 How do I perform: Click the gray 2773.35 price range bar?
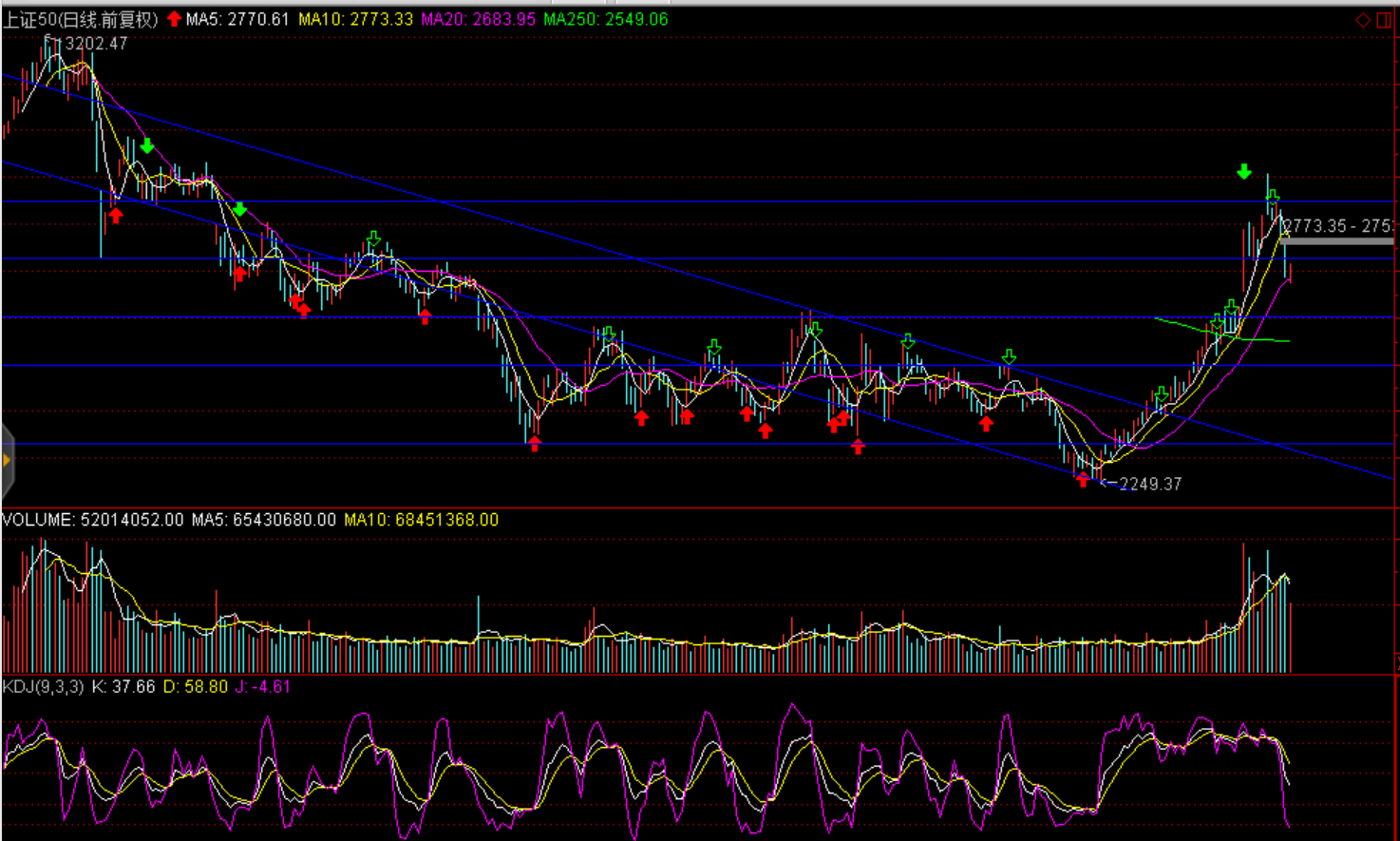point(1337,240)
